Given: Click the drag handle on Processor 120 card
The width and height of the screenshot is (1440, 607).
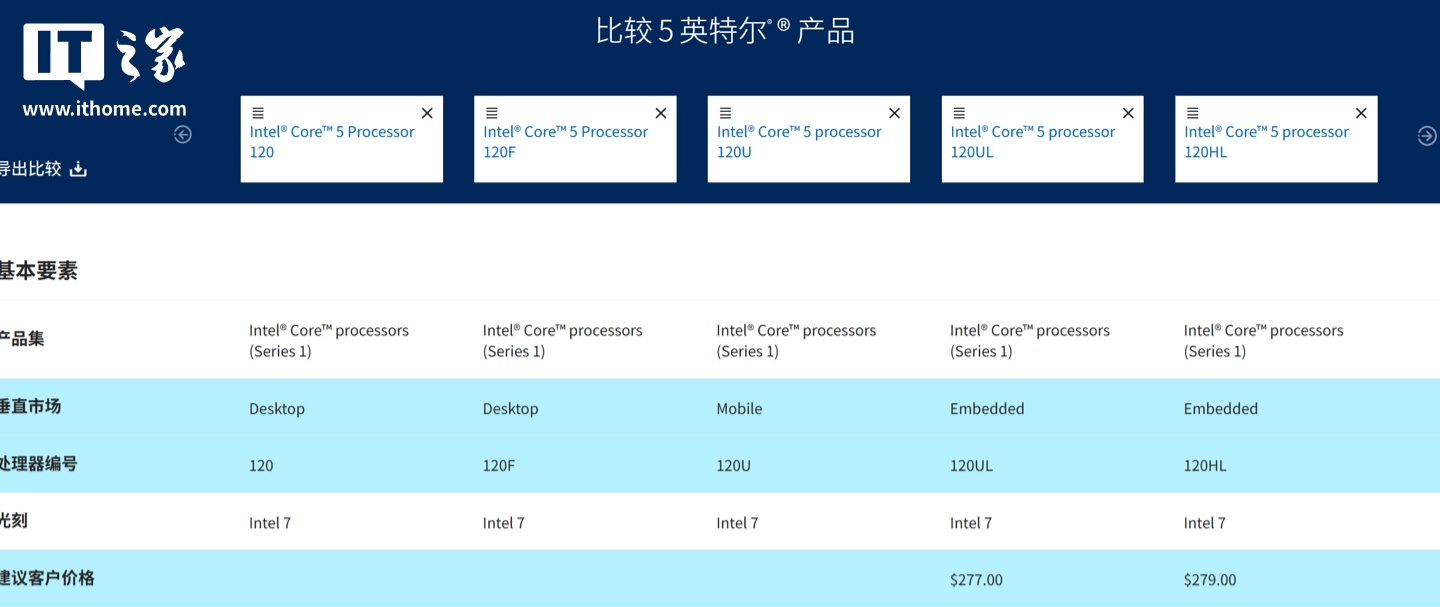Looking at the screenshot, I should [257, 113].
